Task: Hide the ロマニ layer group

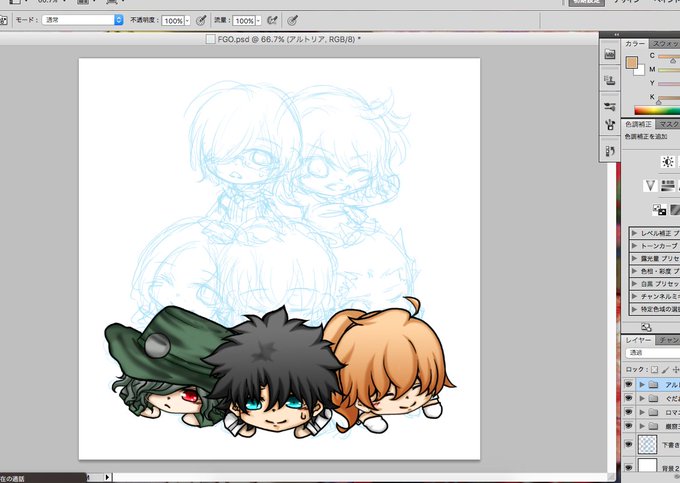Action: [x=628, y=412]
